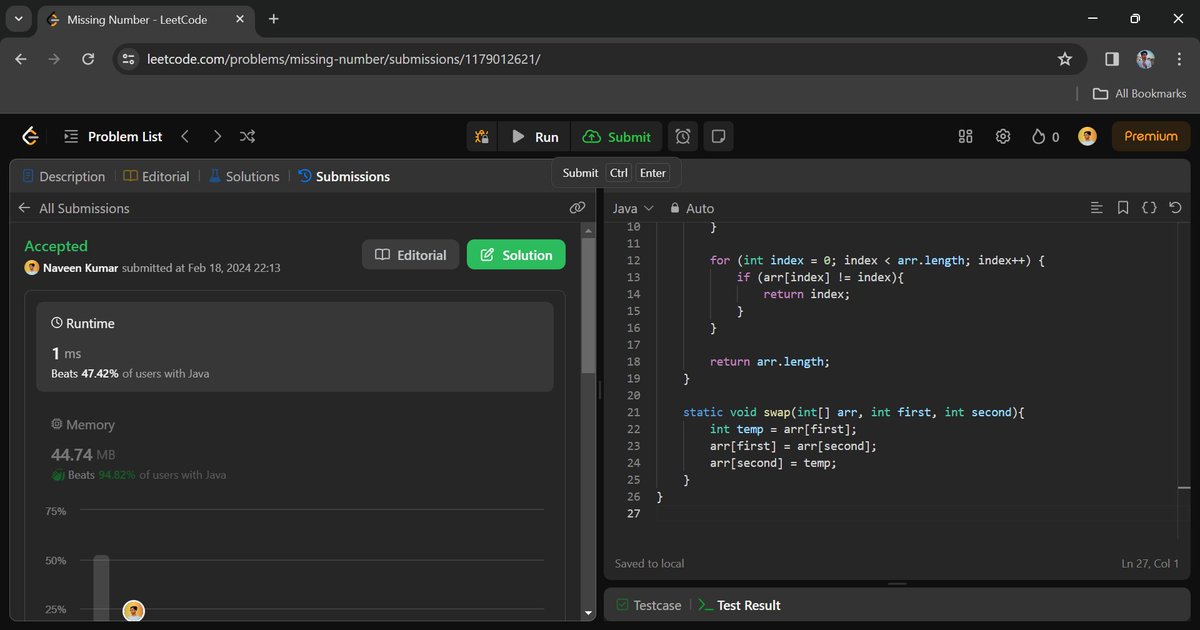Click the streak fire counter
The width and height of the screenshot is (1200, 630).
tap(1045, 137)
